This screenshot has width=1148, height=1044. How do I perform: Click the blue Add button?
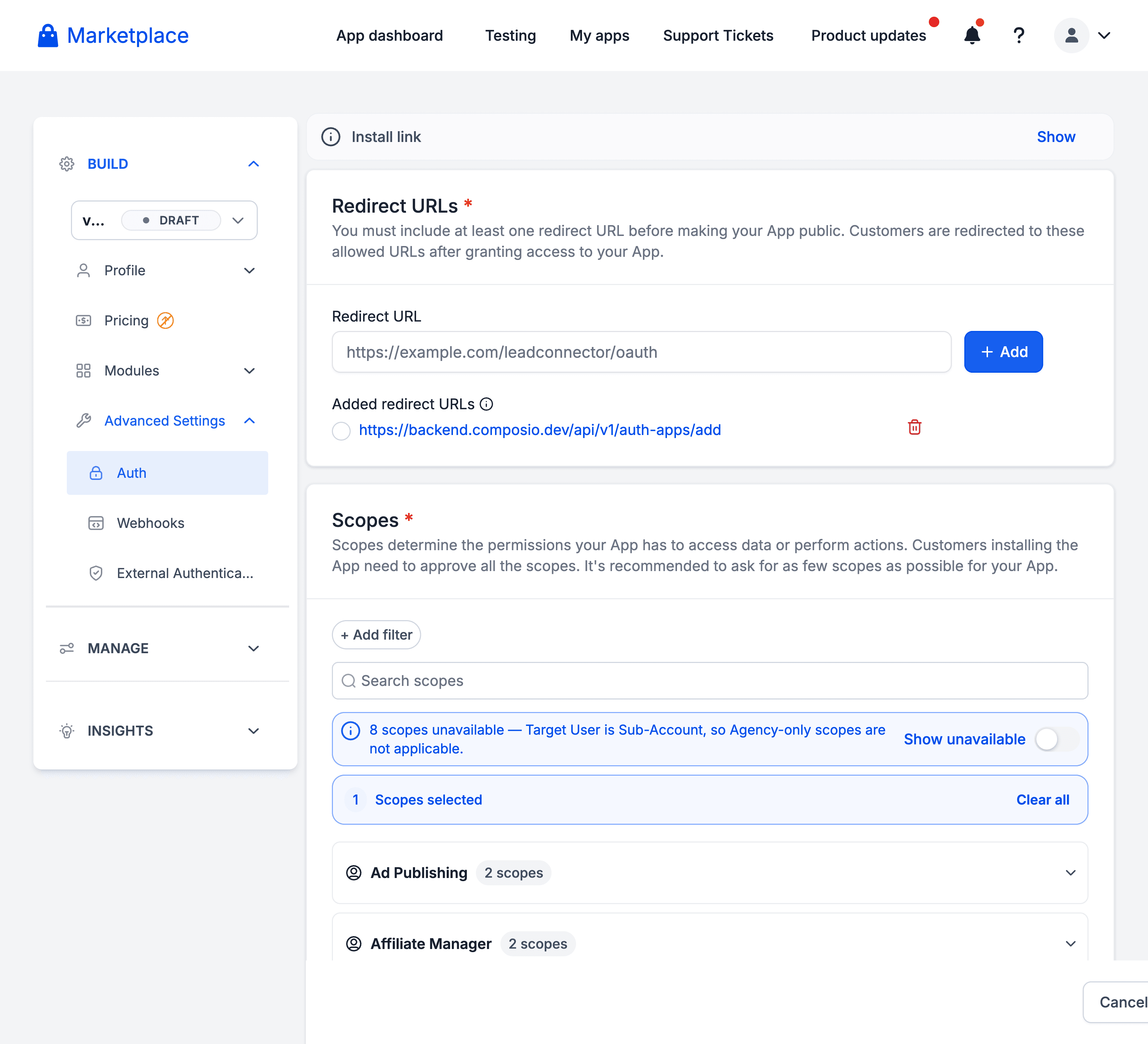coord(1003,352)
